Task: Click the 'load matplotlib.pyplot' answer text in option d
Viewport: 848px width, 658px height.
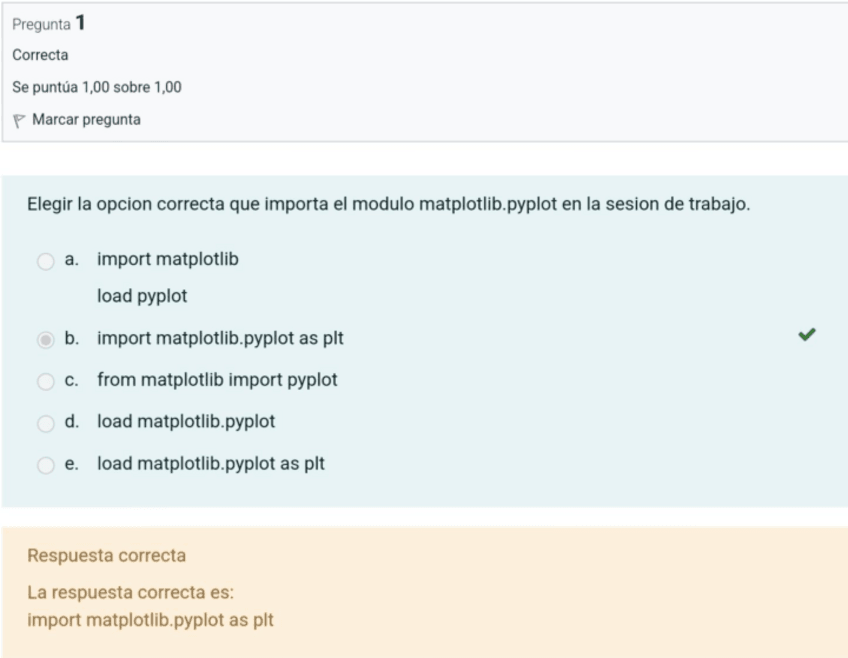Action: pos(186,422)
